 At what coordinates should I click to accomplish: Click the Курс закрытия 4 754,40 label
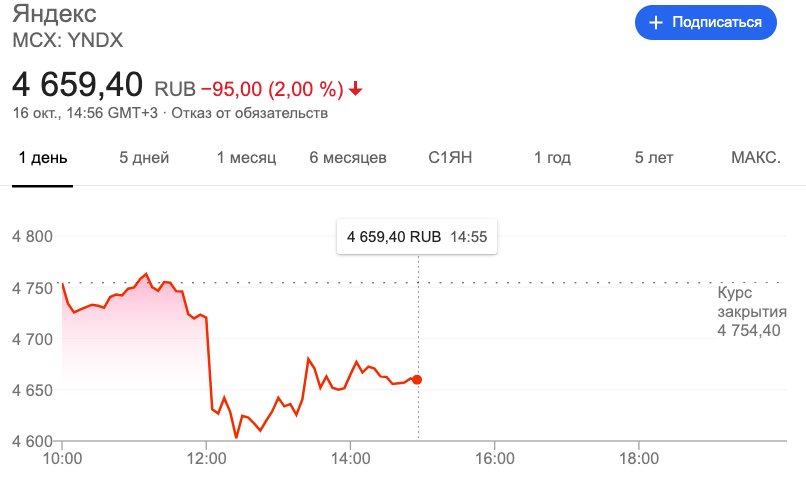752,312
